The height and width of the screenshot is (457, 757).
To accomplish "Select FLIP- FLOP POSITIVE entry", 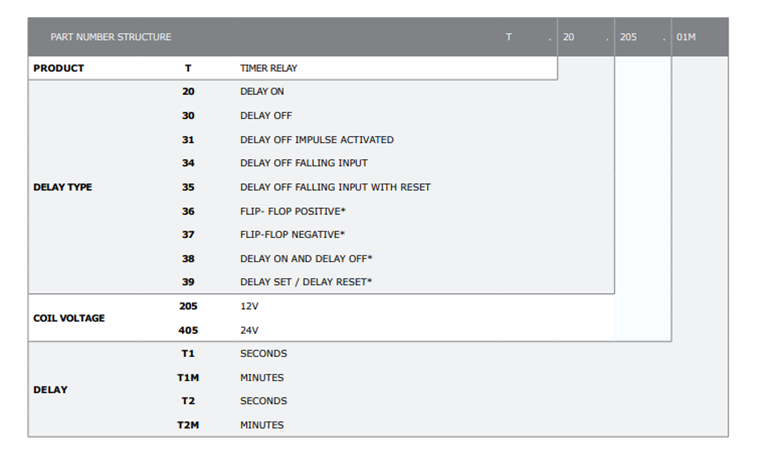I will (x=293, y=211).
